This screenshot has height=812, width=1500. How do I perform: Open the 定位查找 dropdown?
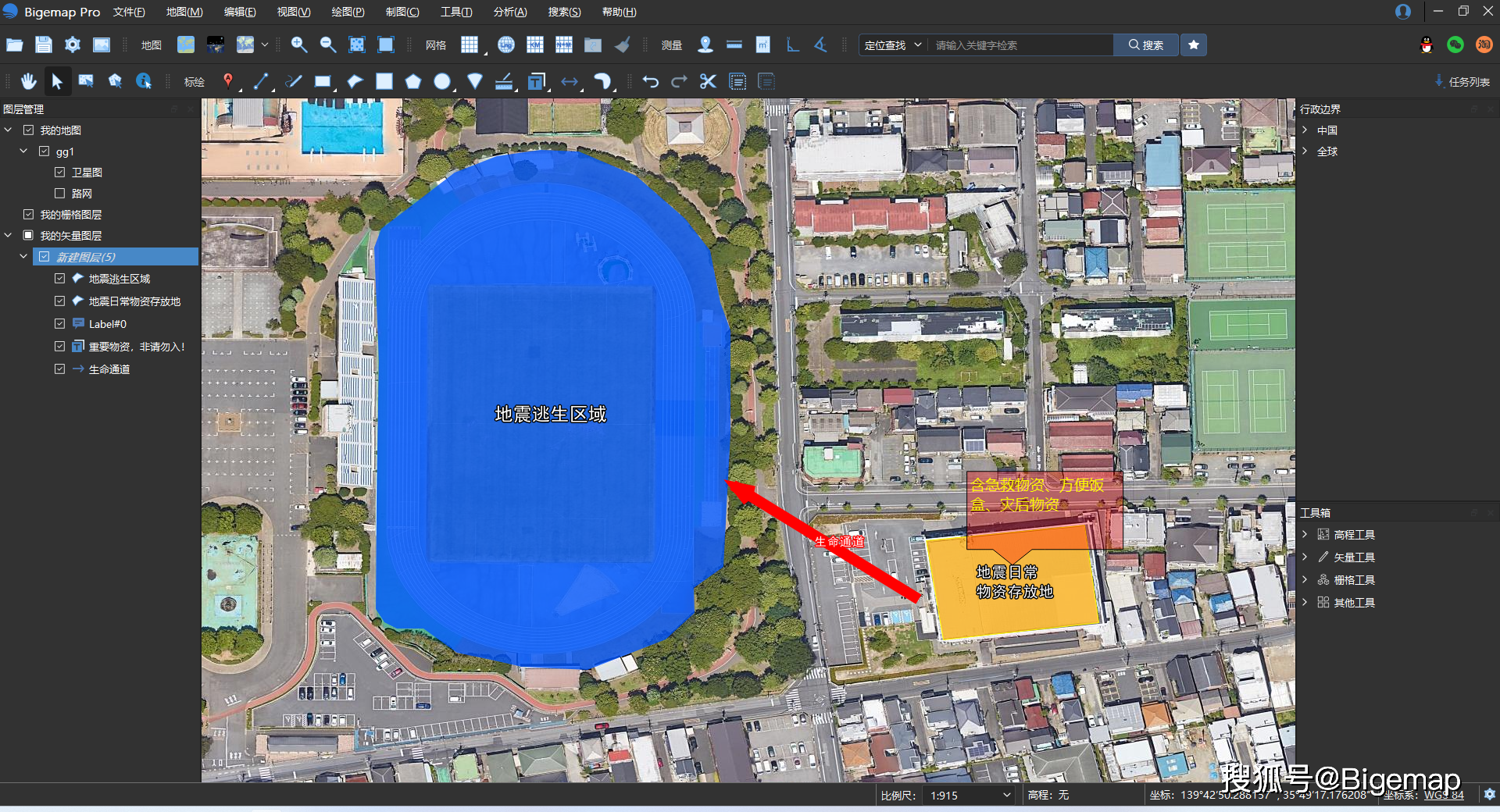click(893, 45)
